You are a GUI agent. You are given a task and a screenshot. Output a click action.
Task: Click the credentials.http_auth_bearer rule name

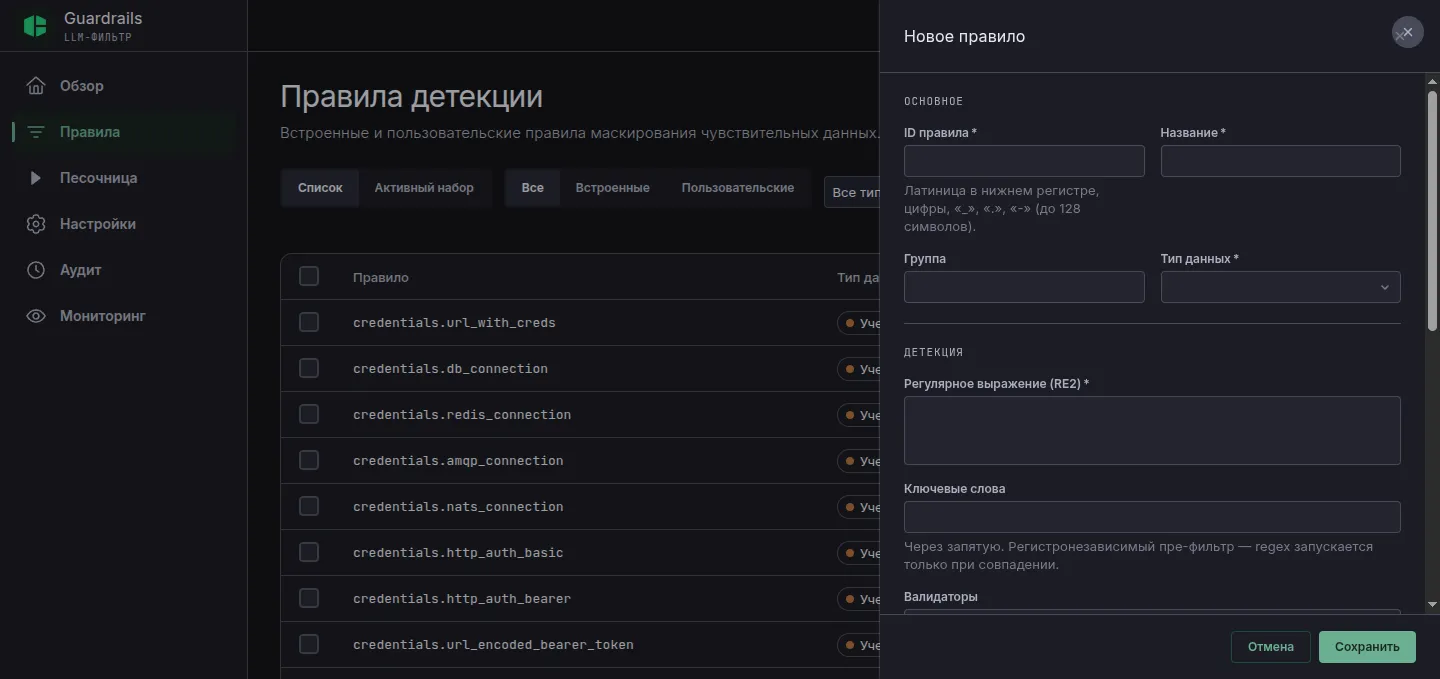(x=462, y=599)
